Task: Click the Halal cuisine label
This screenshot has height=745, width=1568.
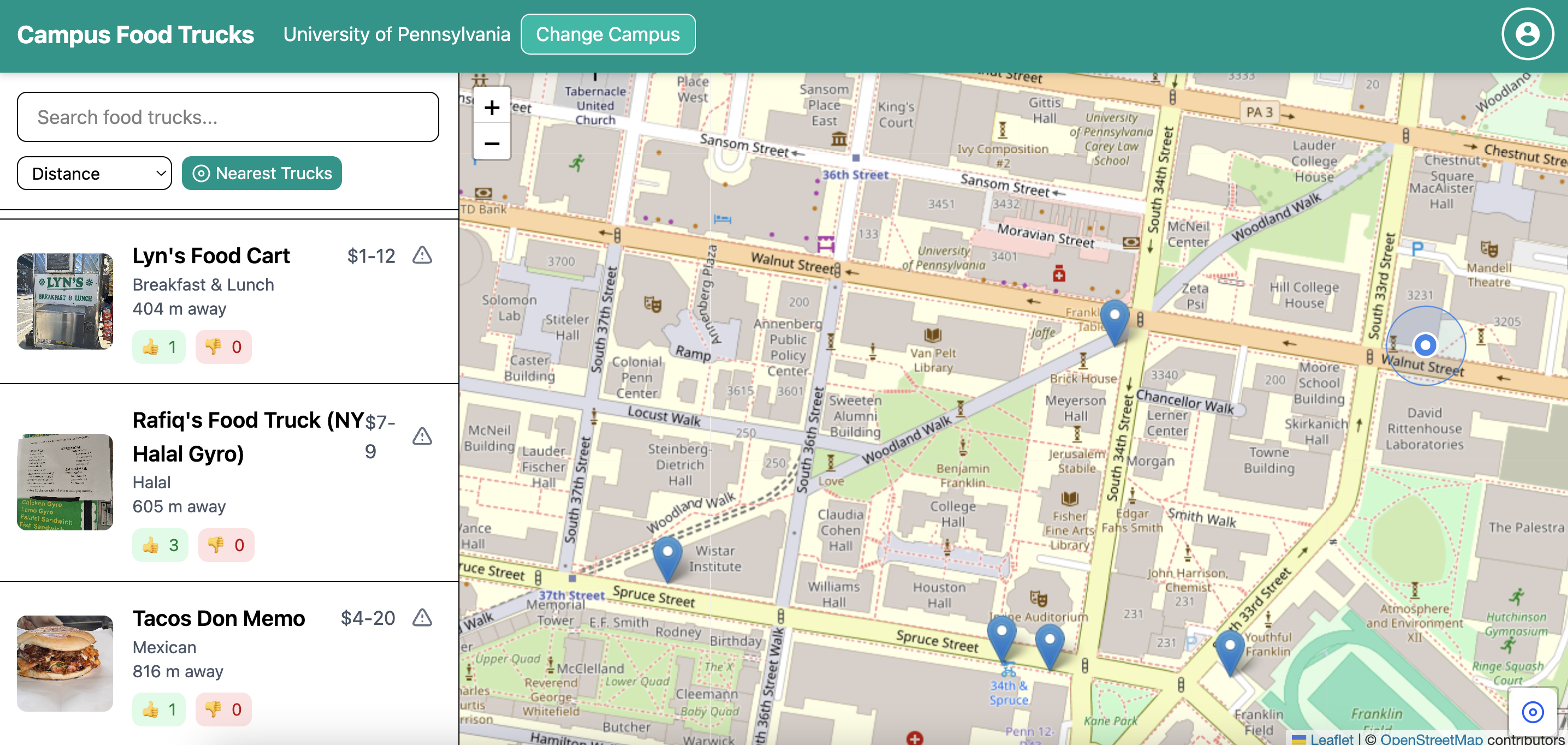Action: 151,482
